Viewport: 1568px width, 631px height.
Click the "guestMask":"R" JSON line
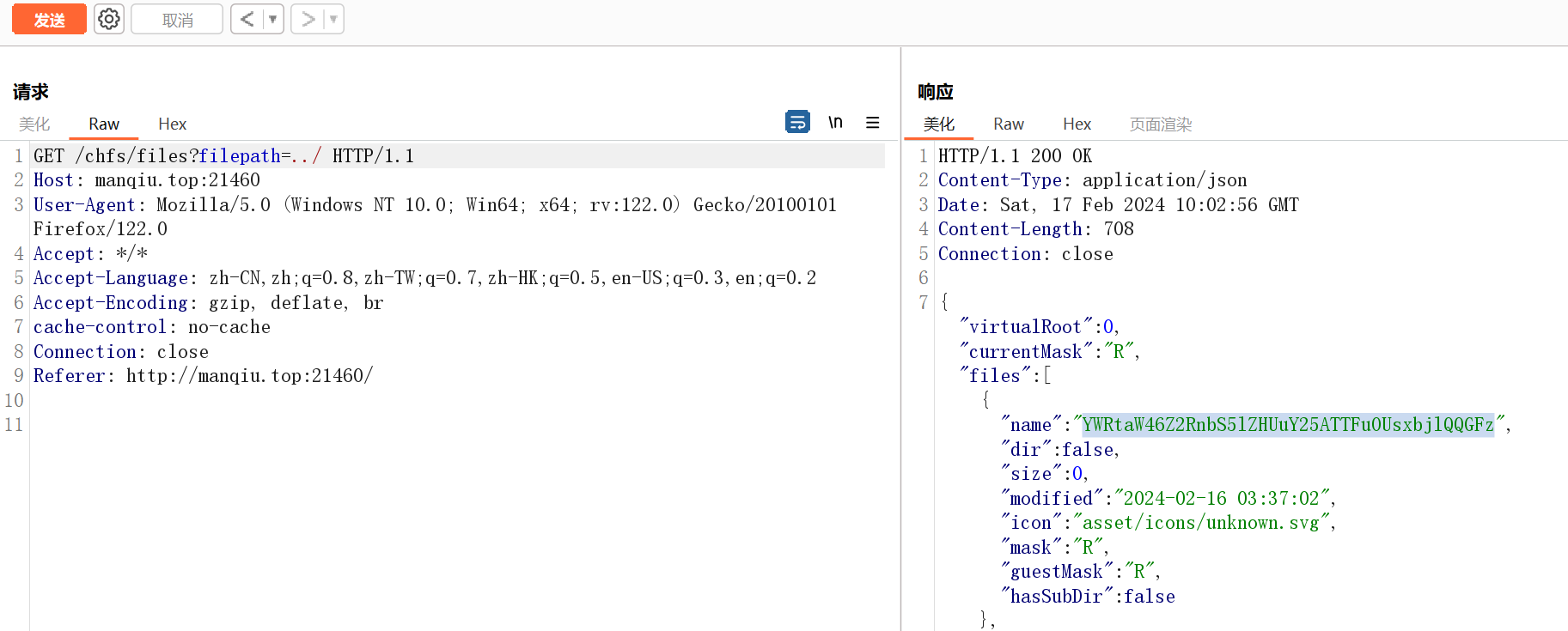1081,572
